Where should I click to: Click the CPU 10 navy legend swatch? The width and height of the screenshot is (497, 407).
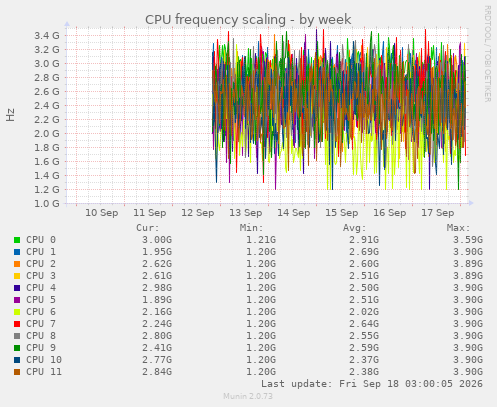click(x=17, y=360)
